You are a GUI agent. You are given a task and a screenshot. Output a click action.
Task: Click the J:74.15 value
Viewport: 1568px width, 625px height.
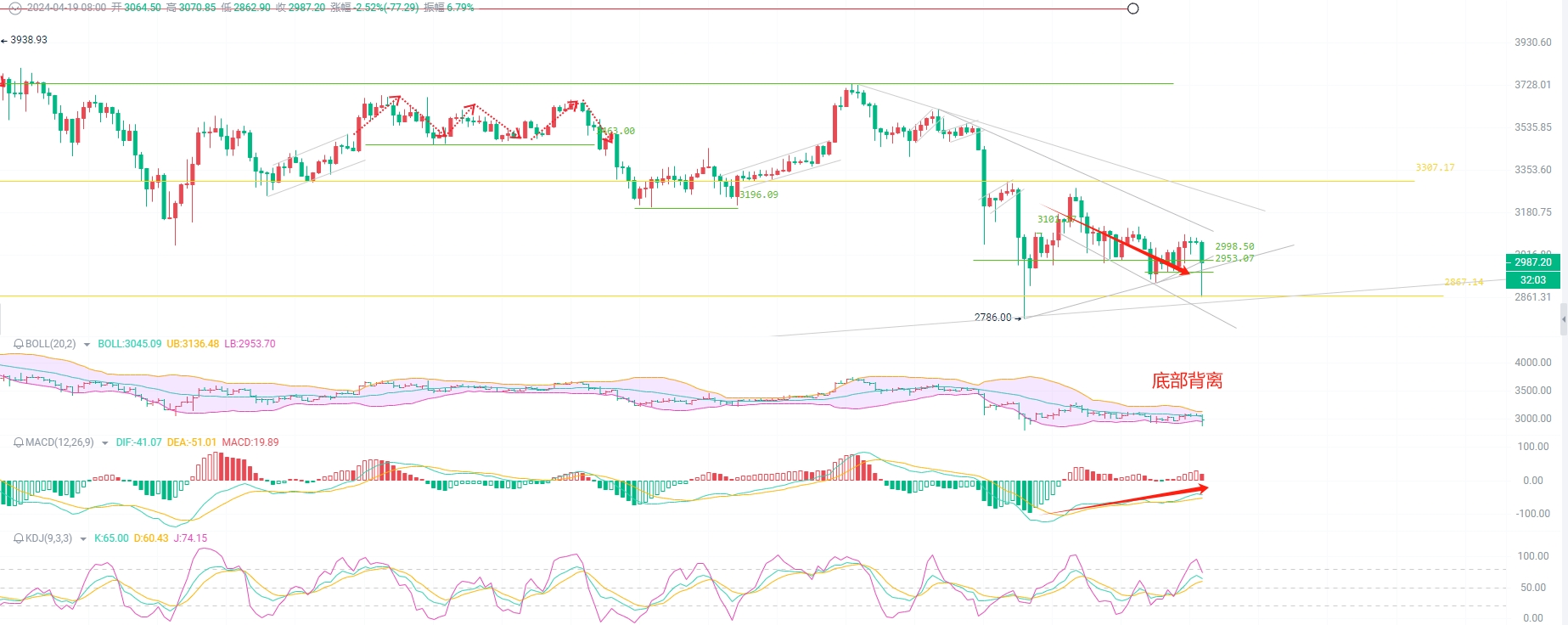(x=190, y=538)
